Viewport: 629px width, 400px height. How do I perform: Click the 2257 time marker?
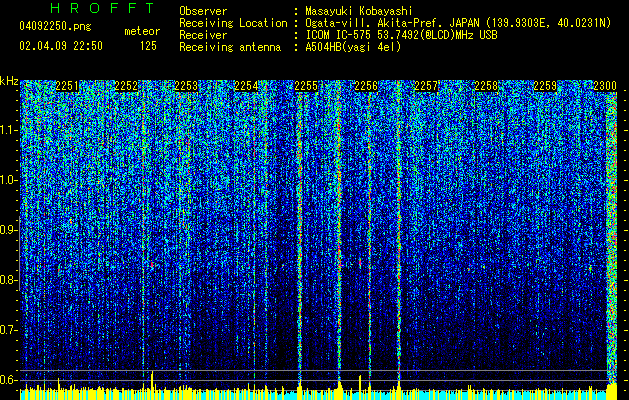(x=426, y=86)
